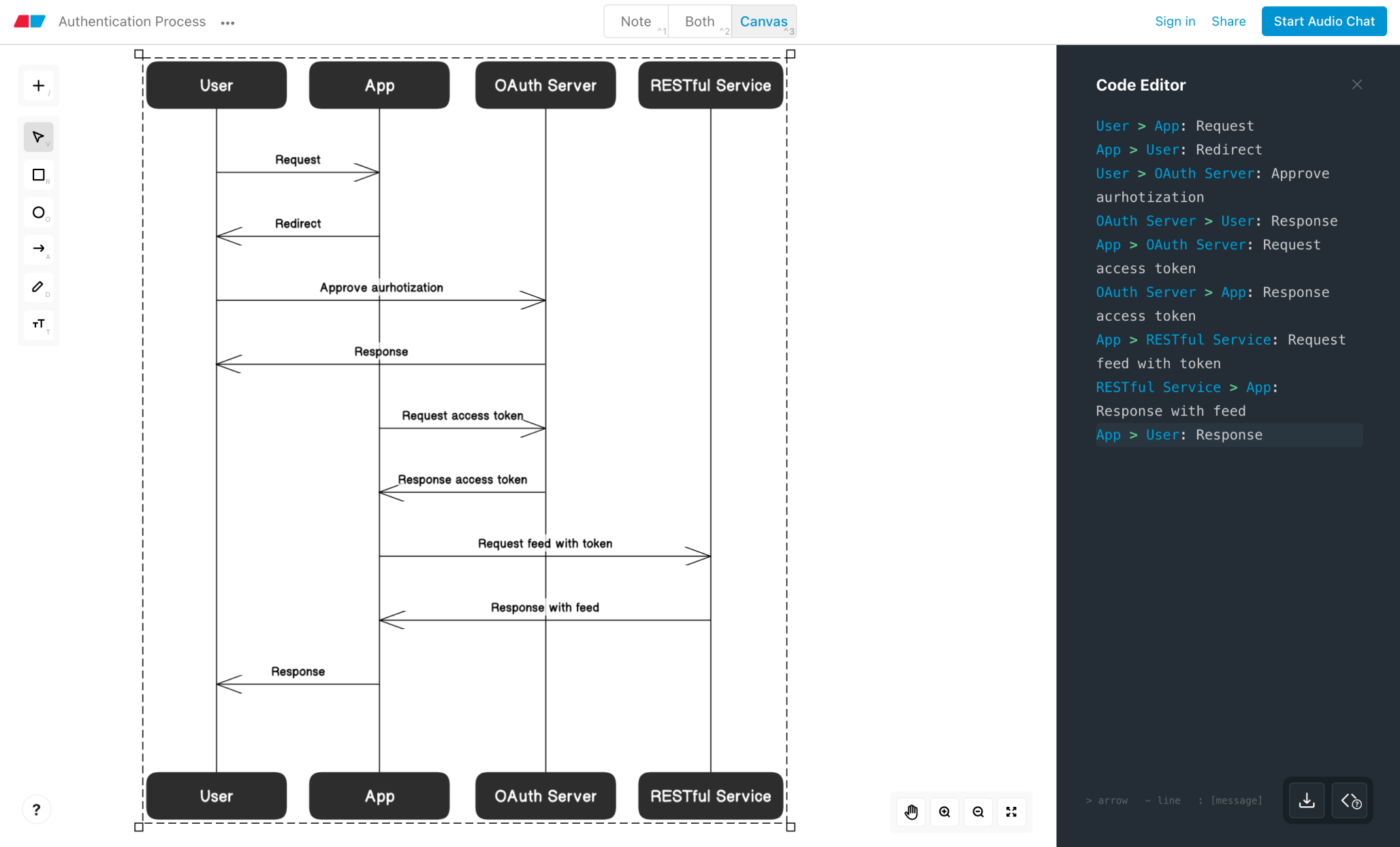Select the ellipse tool
1400x847 pixels.
pos(38,212)
